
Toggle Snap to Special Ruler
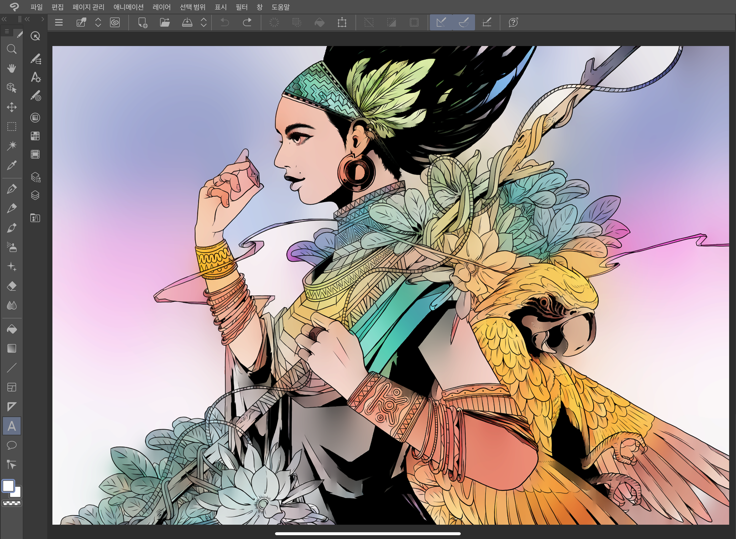464,23
